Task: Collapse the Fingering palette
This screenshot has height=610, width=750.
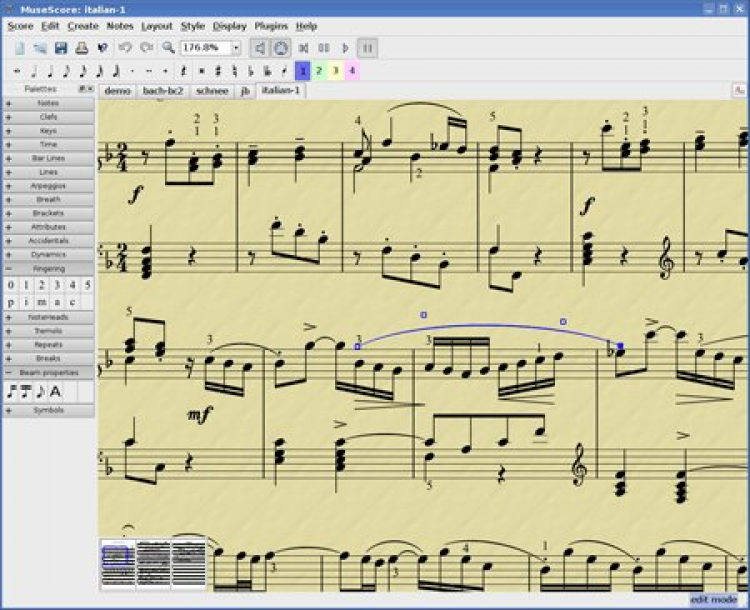Action: (x=48, y=268)
